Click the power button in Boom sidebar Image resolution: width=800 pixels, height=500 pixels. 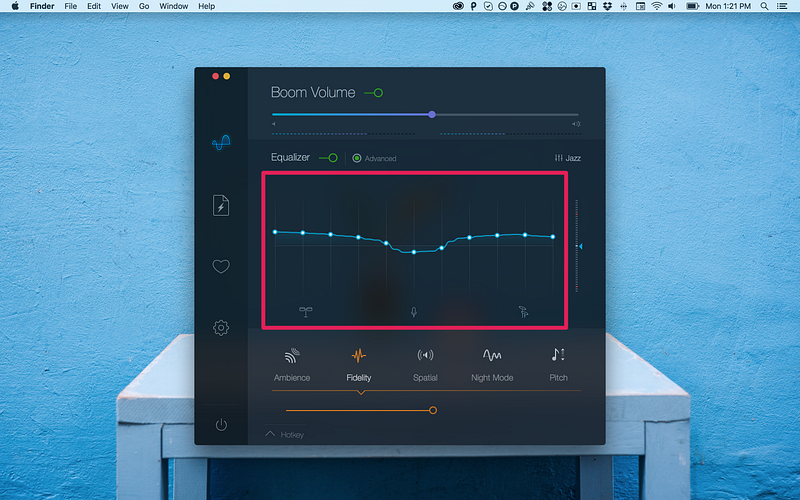[221, 424]
